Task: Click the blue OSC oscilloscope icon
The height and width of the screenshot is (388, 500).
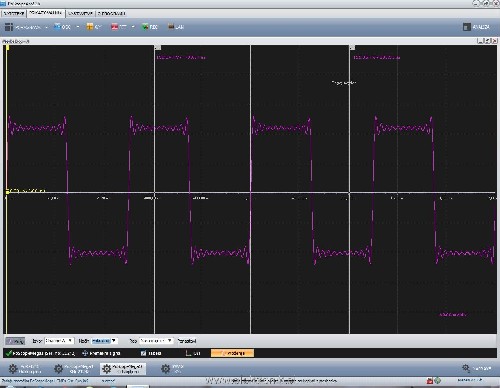Action: coord(57,26)
